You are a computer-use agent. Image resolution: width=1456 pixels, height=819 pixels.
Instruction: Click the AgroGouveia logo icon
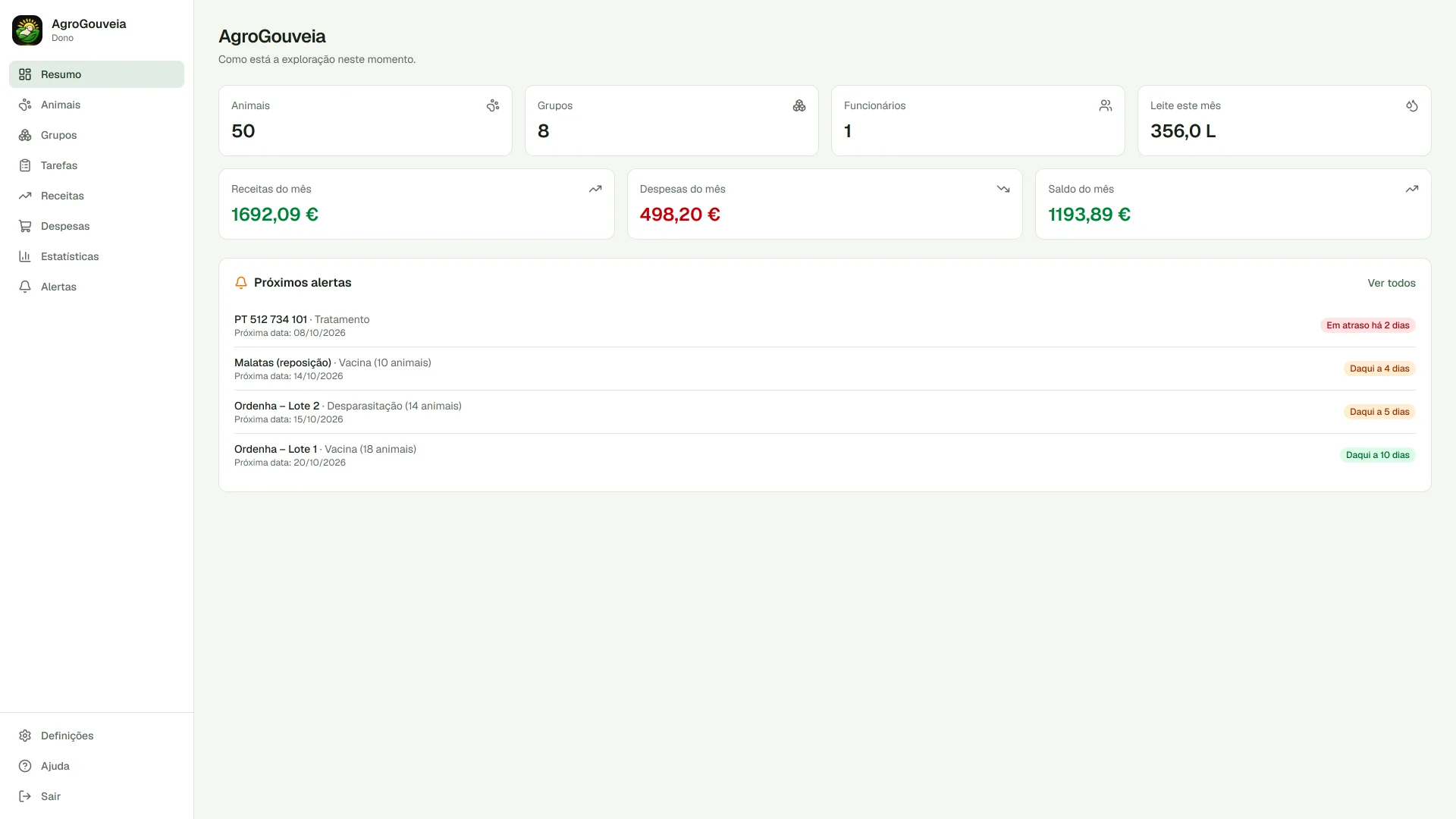[27, 30]
